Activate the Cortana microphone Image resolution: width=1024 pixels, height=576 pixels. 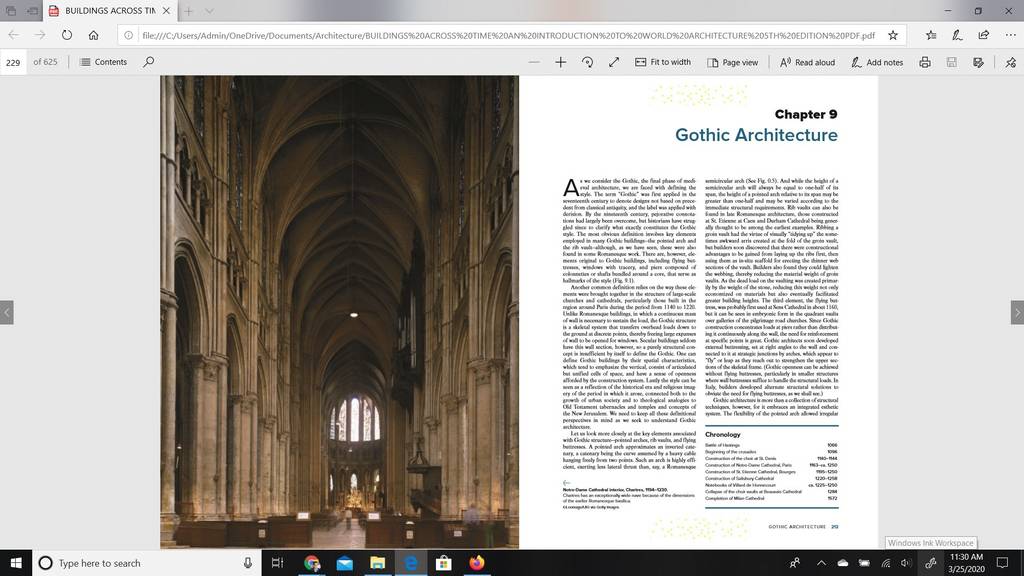248,563
